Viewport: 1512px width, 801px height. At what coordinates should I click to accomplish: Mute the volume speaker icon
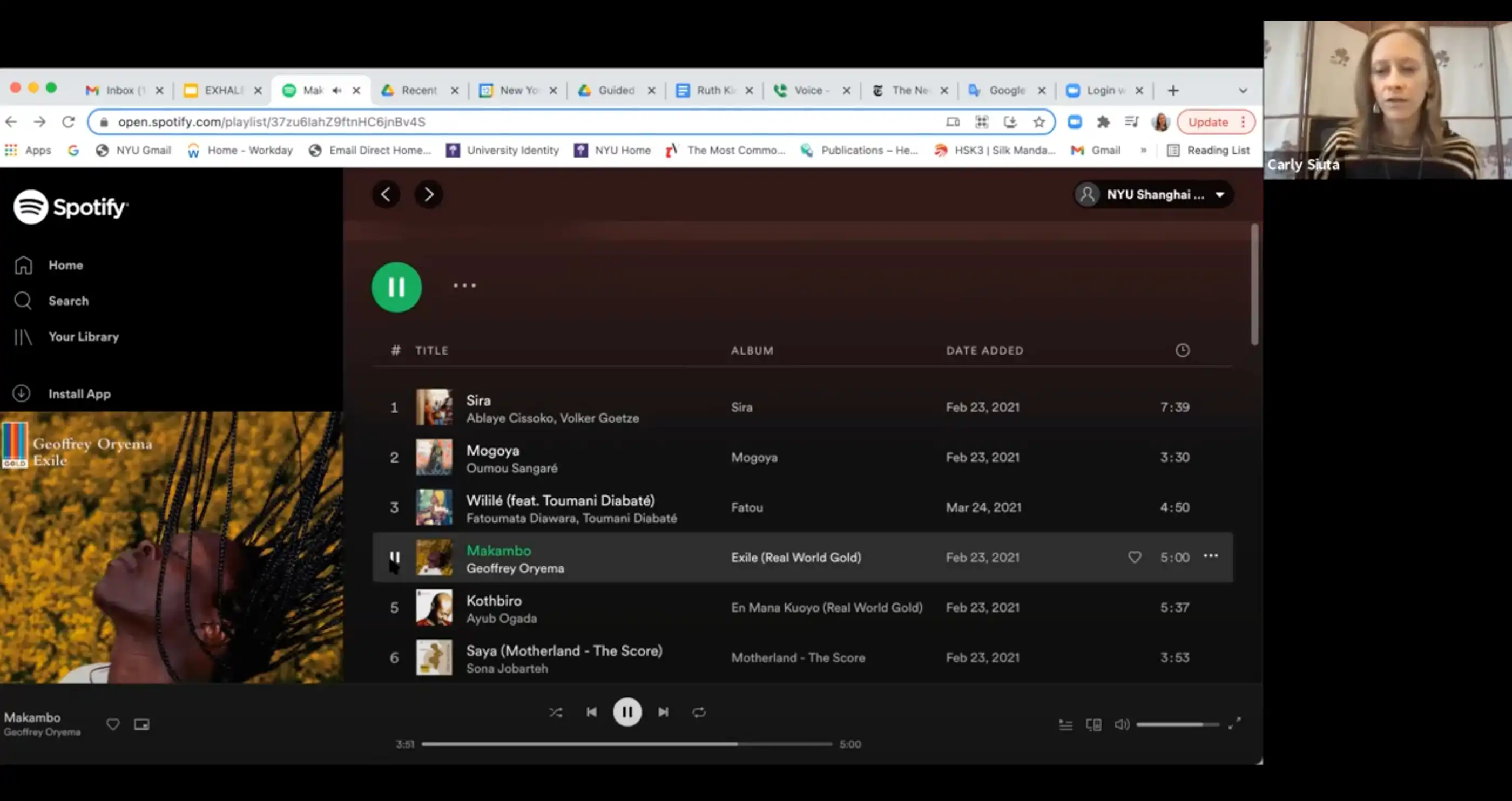pos(1122,725)
